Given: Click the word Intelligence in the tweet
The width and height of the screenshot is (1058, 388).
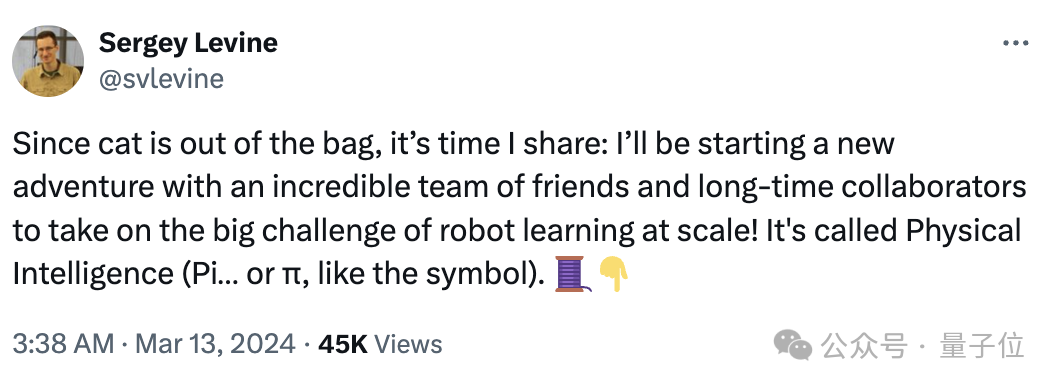Looking at the screenshot, I should 94,275.
